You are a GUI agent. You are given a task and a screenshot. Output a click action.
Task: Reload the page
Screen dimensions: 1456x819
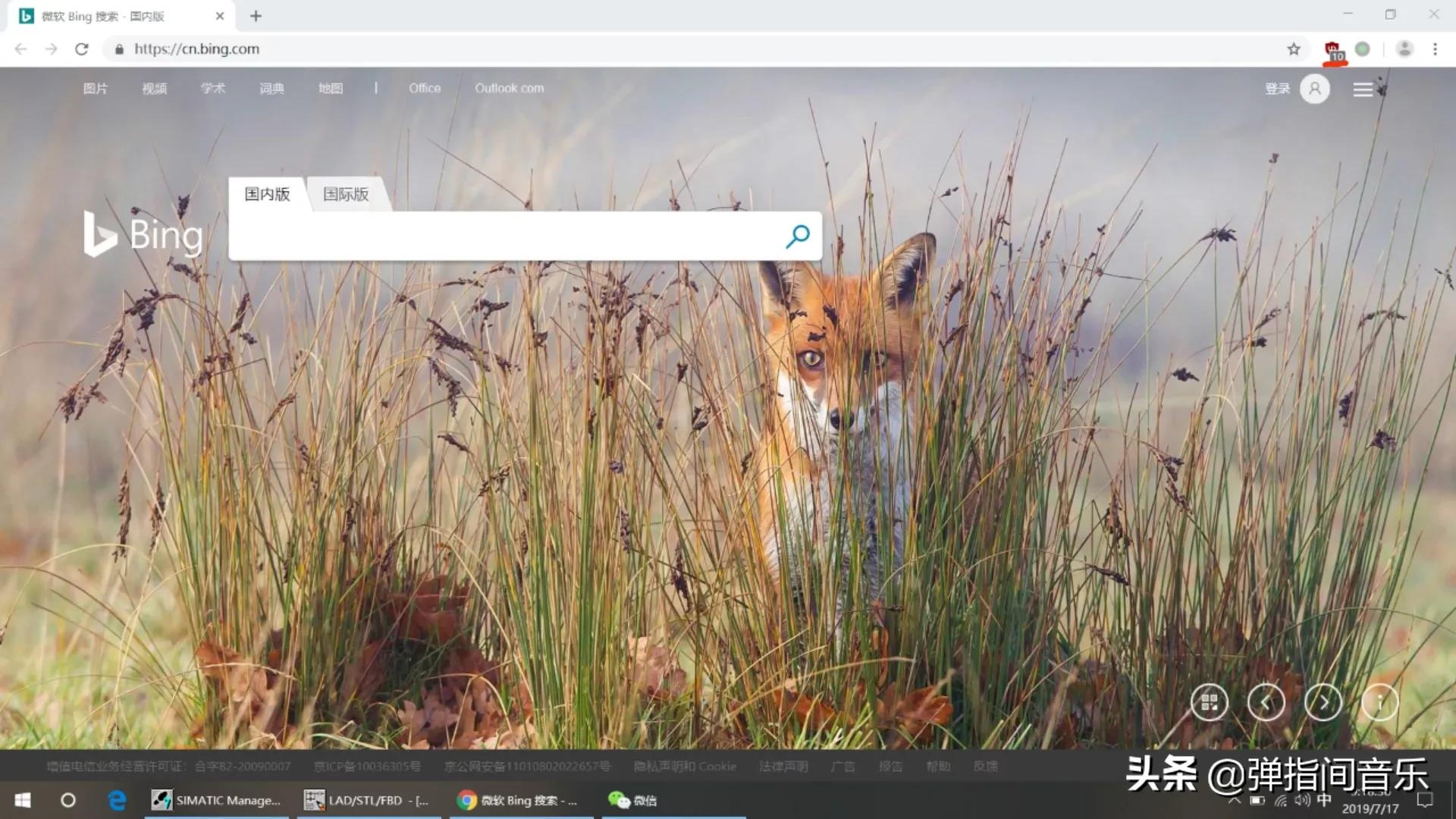pyautogui.click(x=82, y=49)
